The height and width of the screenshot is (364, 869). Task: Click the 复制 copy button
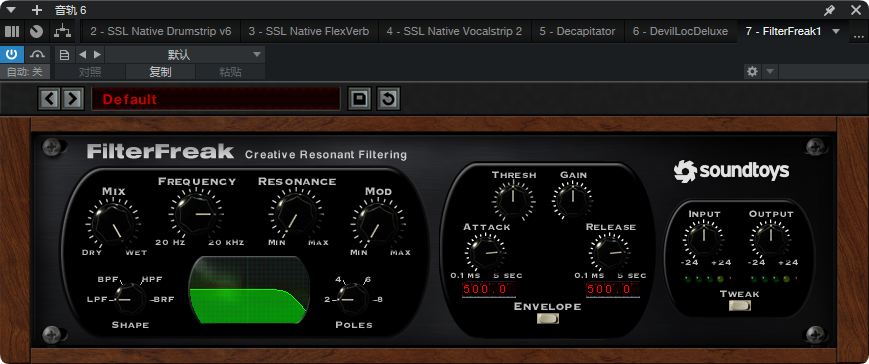[x=161, y=72]
